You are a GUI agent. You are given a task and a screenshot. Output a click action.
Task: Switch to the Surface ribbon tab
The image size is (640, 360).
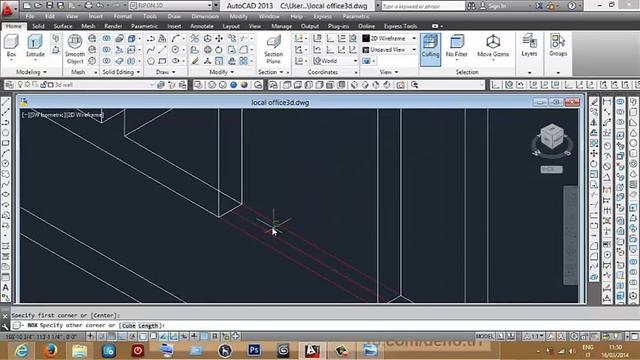click(x=63, y=26)
